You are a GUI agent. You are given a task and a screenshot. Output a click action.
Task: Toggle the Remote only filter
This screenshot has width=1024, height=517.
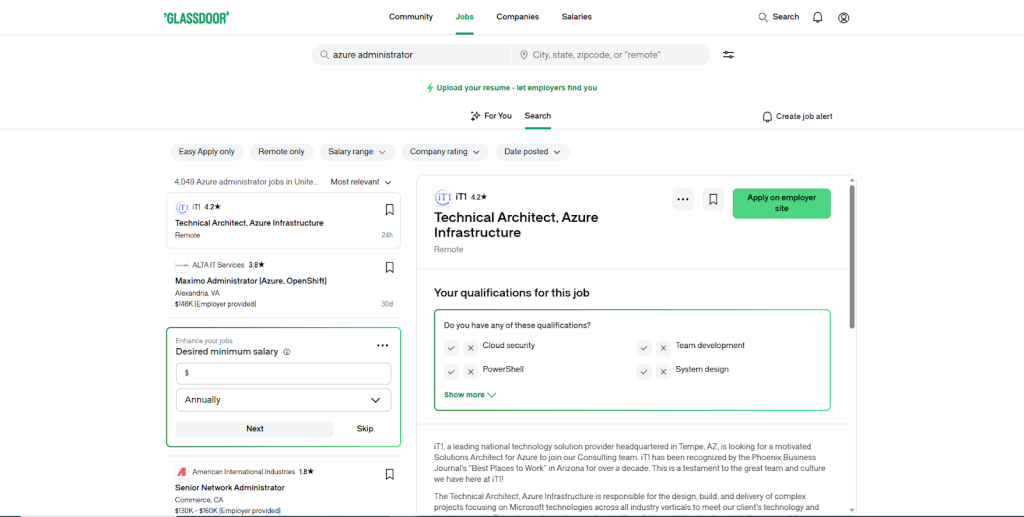(x=281, y=151)
